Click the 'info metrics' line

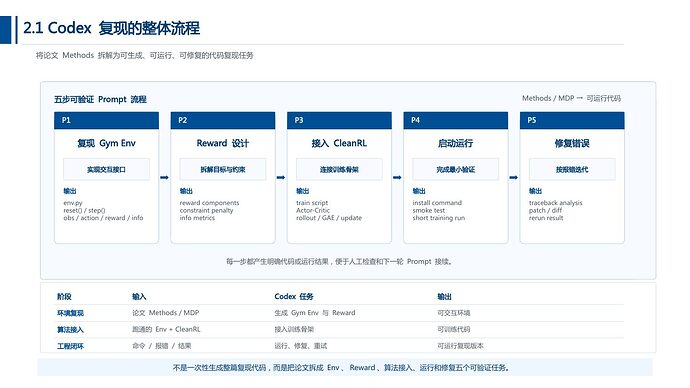tap(197, 218)
